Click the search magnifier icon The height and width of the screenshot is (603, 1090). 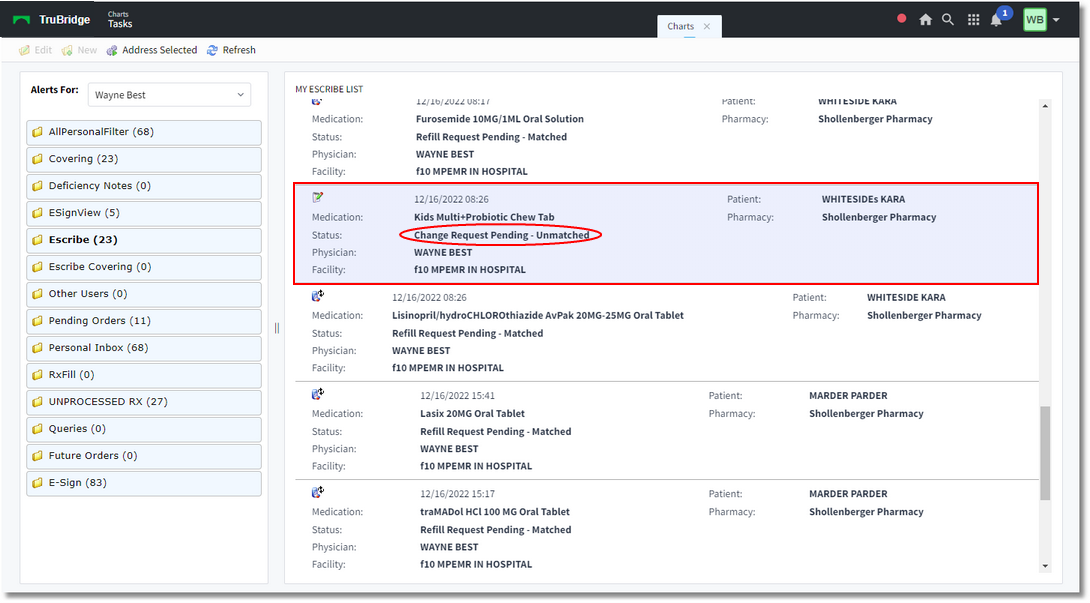pos(948,19)
